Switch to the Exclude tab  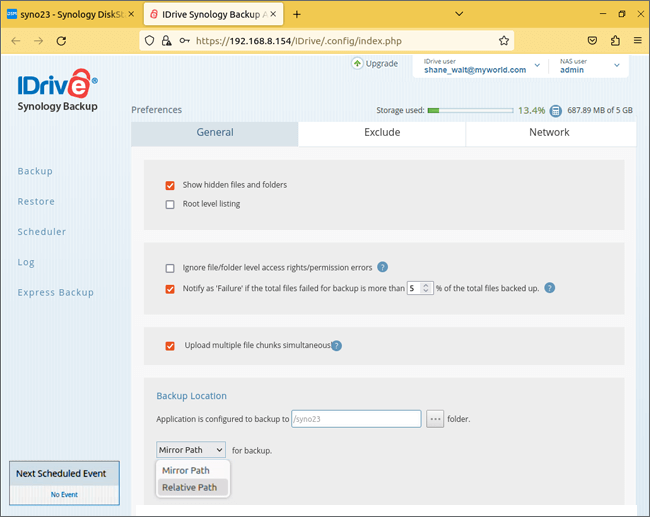coord(381,133)
